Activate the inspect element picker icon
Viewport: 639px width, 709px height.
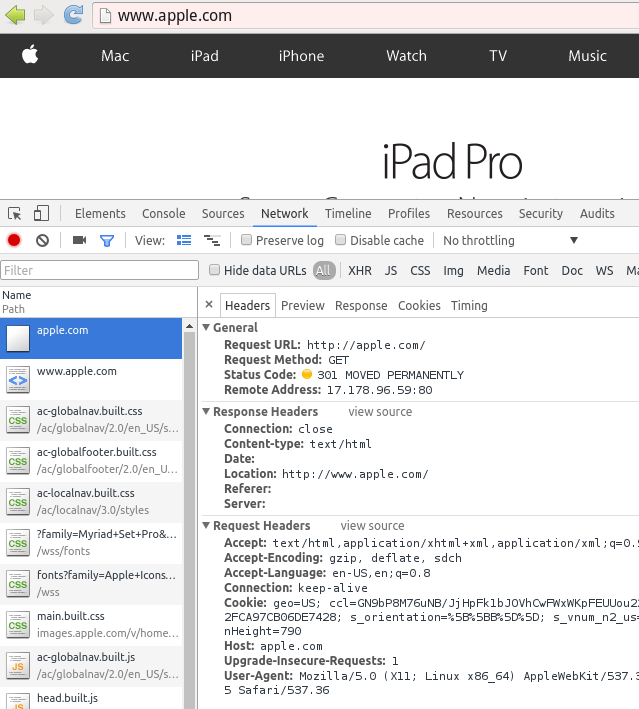click(14, 213)
